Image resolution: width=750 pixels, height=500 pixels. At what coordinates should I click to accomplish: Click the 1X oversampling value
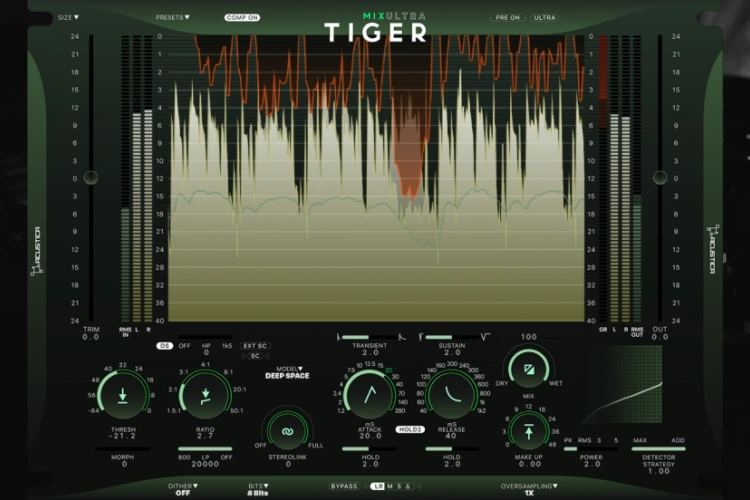[x=529, y=493]
